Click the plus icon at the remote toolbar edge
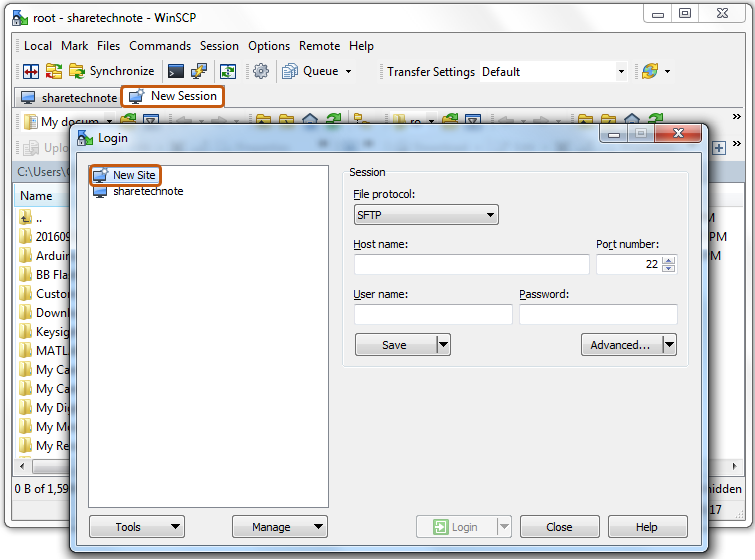 (719, 148)
